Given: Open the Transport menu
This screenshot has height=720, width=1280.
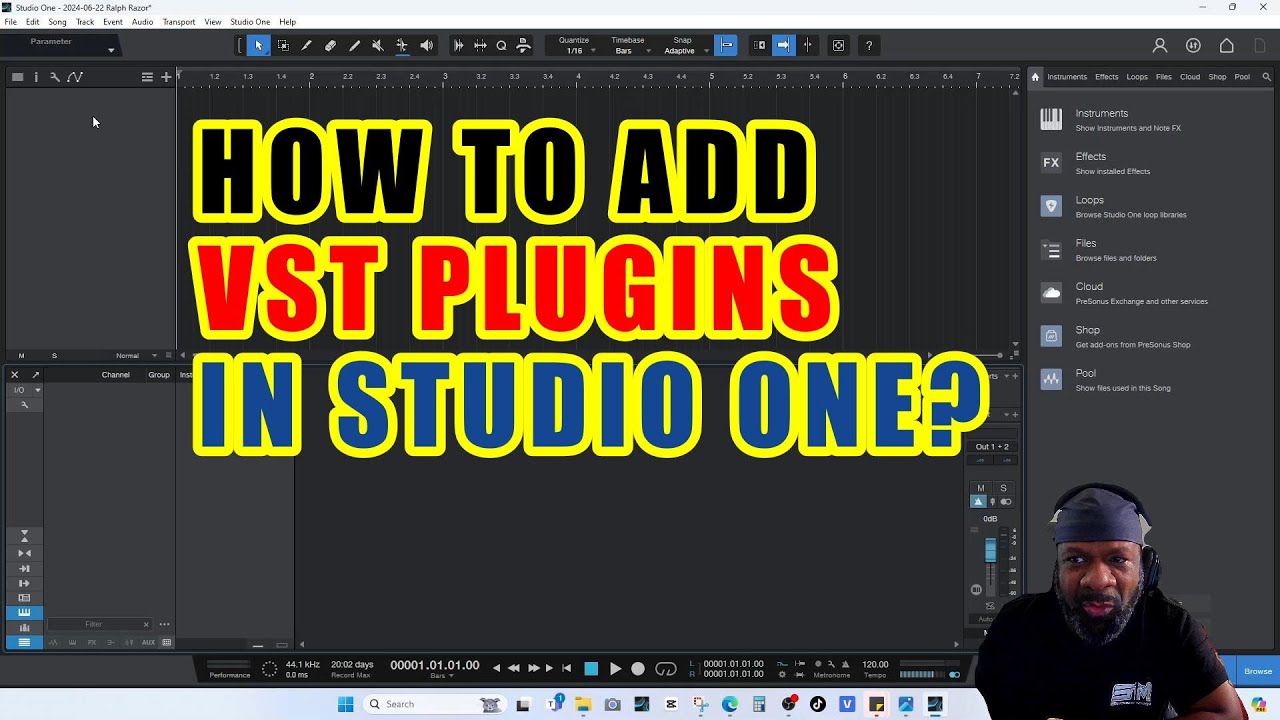Looking at the screenshot, I should click(x=179, y=22).
